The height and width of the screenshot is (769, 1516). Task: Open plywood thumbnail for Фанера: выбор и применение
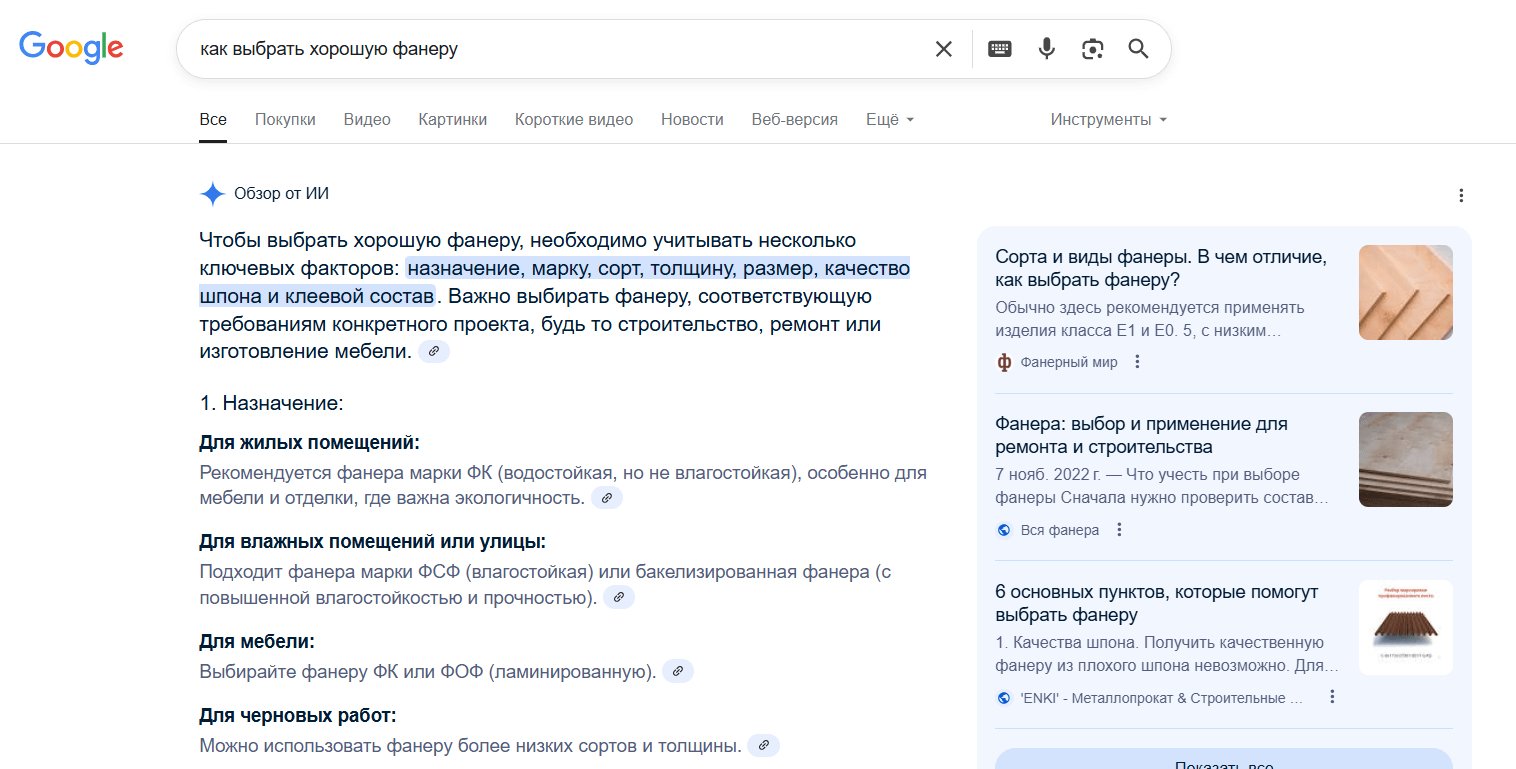1405,459
